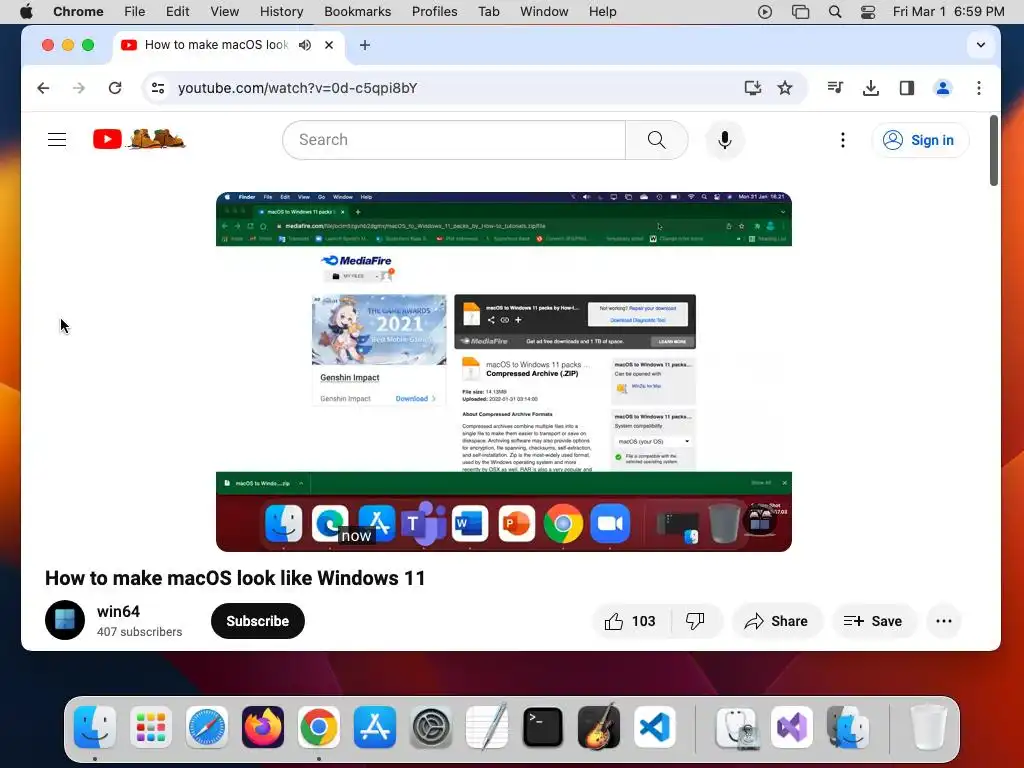Click the search magnifier button

pos(656,140)
